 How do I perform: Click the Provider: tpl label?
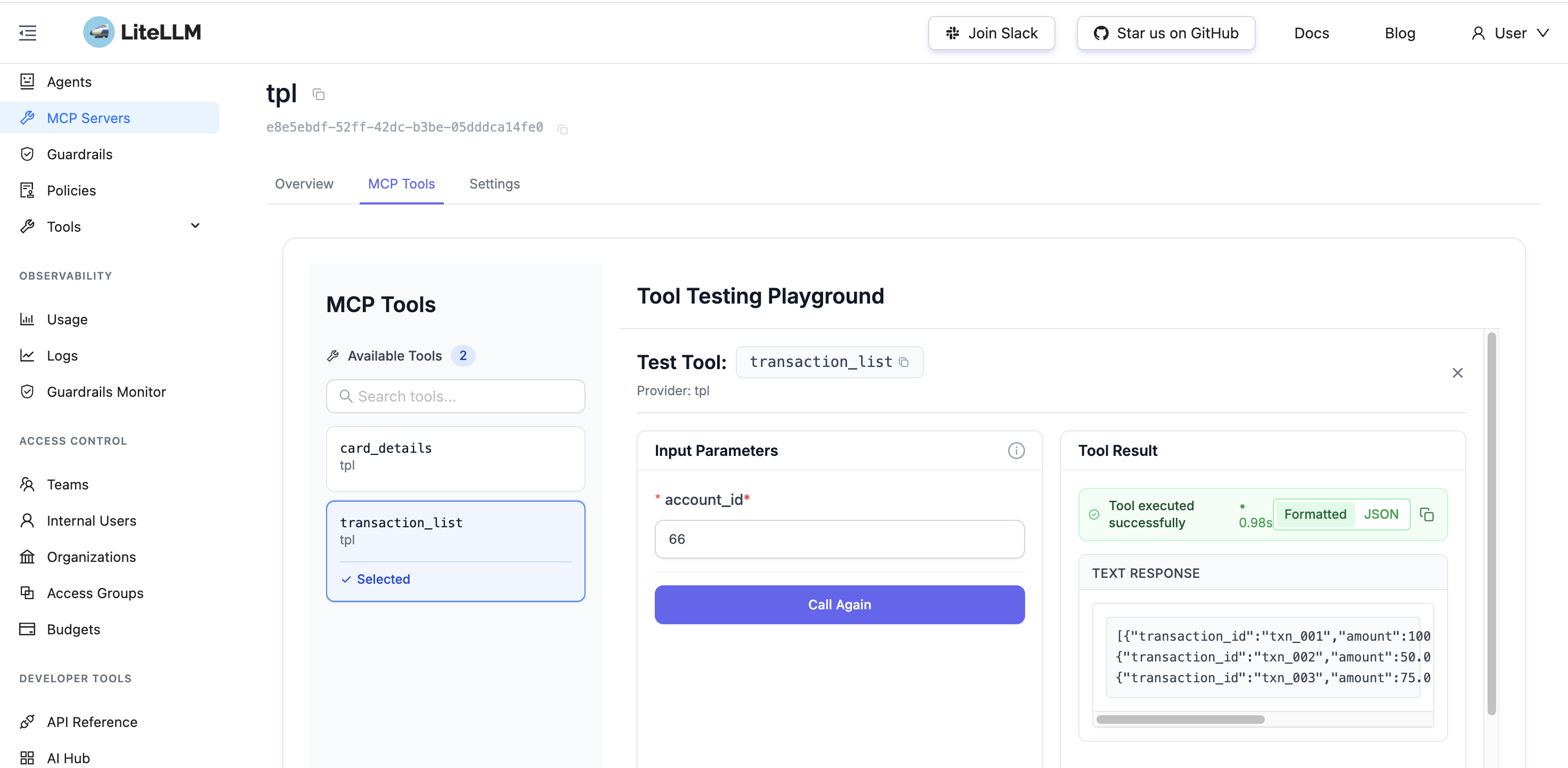(x=672, y=391)
